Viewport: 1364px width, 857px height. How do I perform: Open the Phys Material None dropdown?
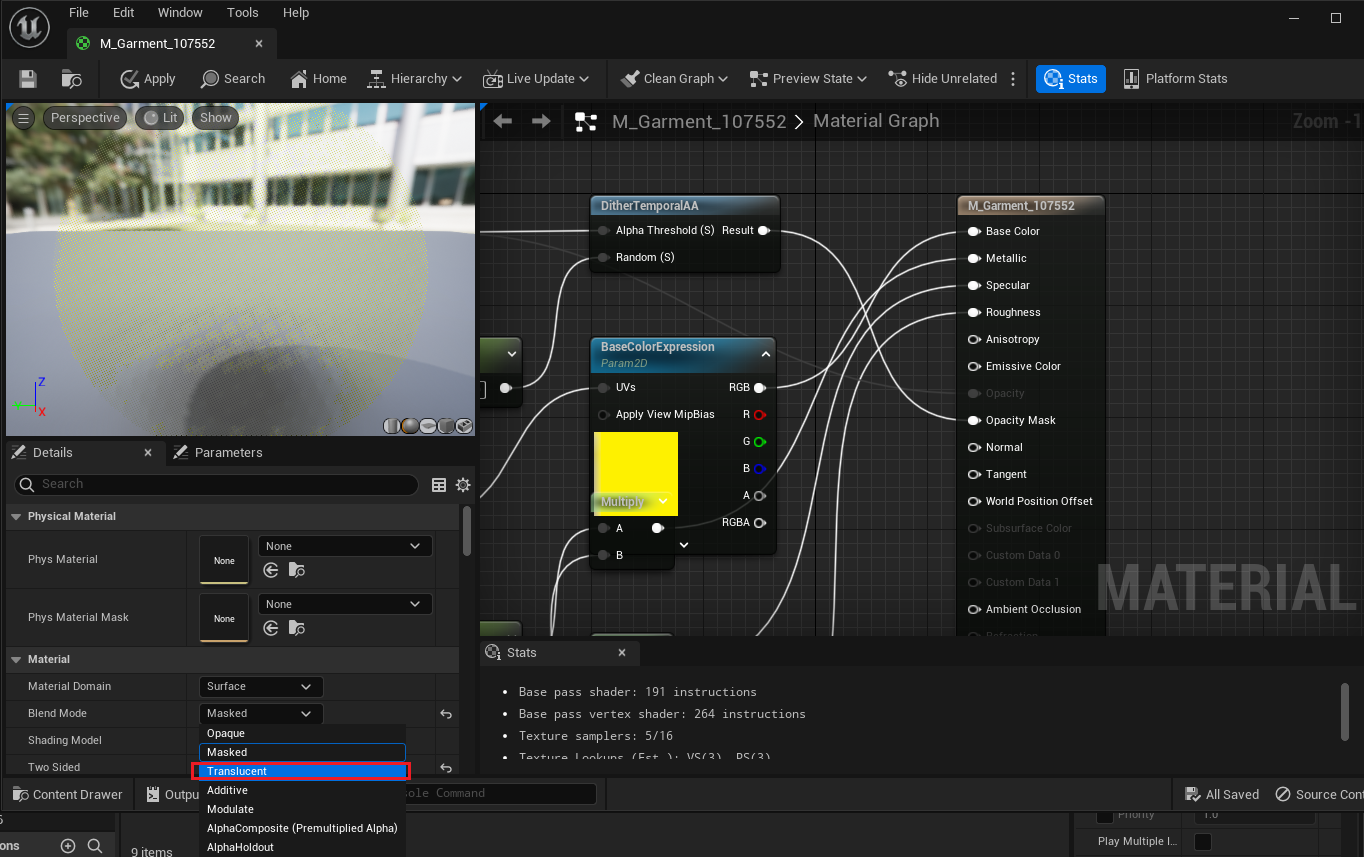345,546
